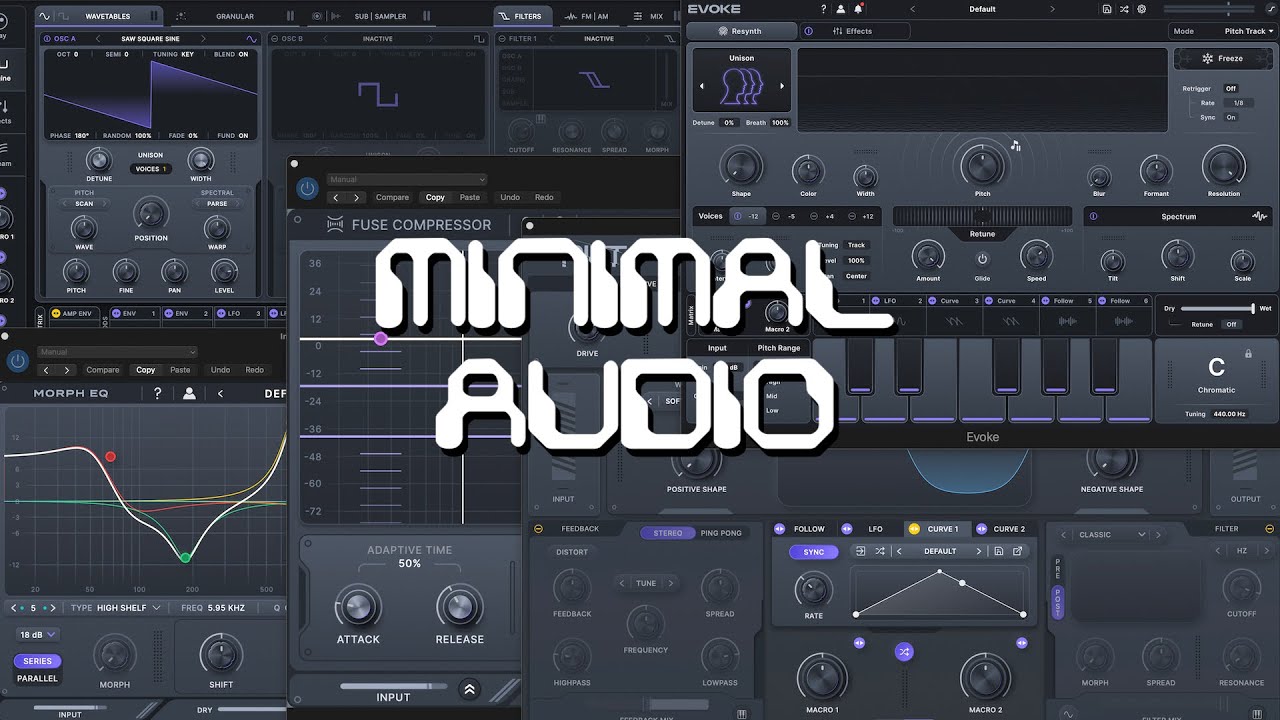Save the curve preset named Default
The width and height of the screenshot is (1280, 720).
[x=998, y=551]
